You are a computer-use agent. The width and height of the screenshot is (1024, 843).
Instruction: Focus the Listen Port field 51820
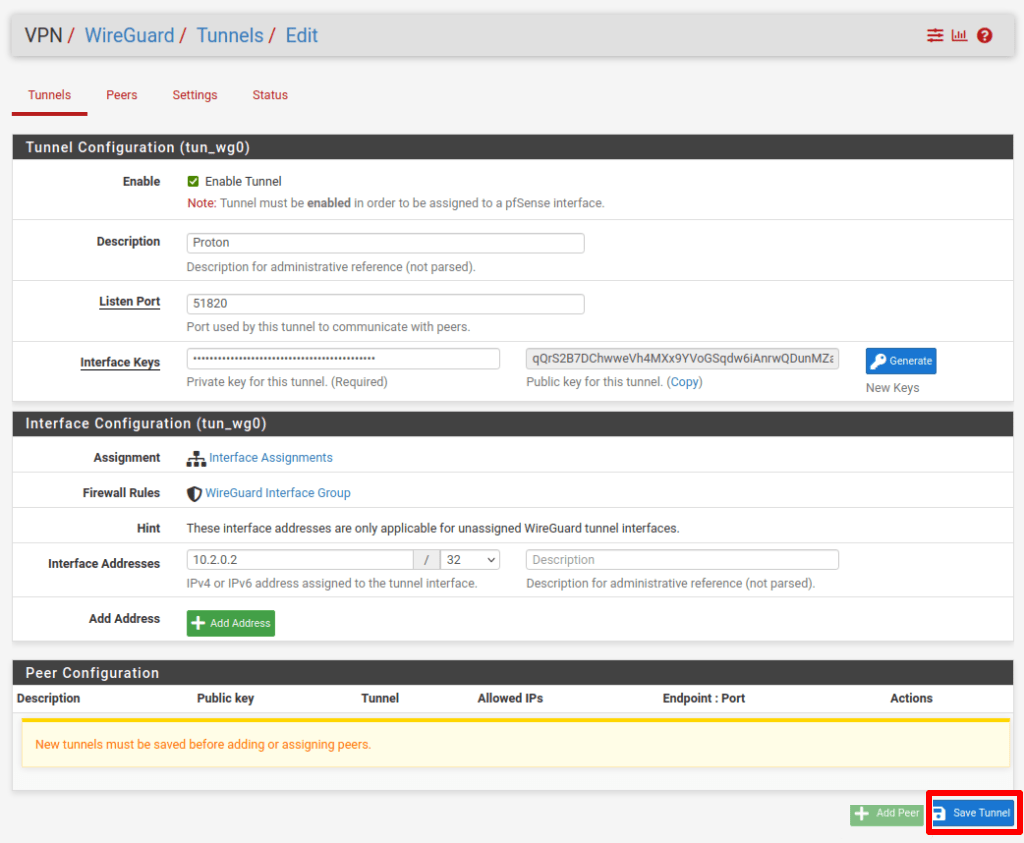pyautogui.click(x=385, y=304)
